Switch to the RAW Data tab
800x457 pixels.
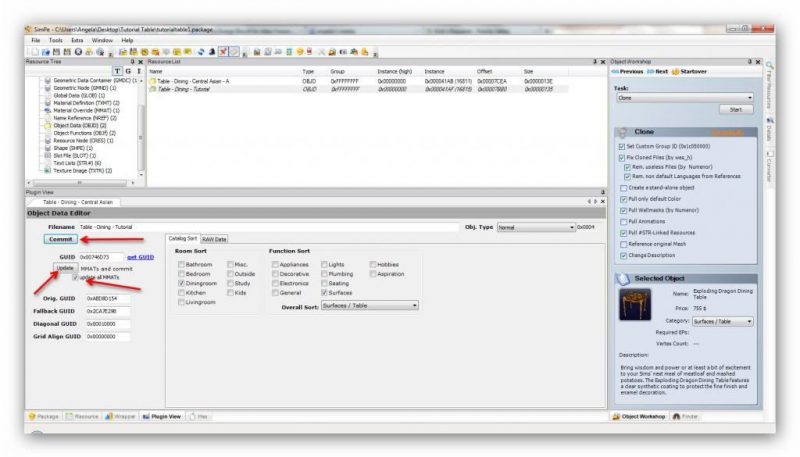pos(215,239)
